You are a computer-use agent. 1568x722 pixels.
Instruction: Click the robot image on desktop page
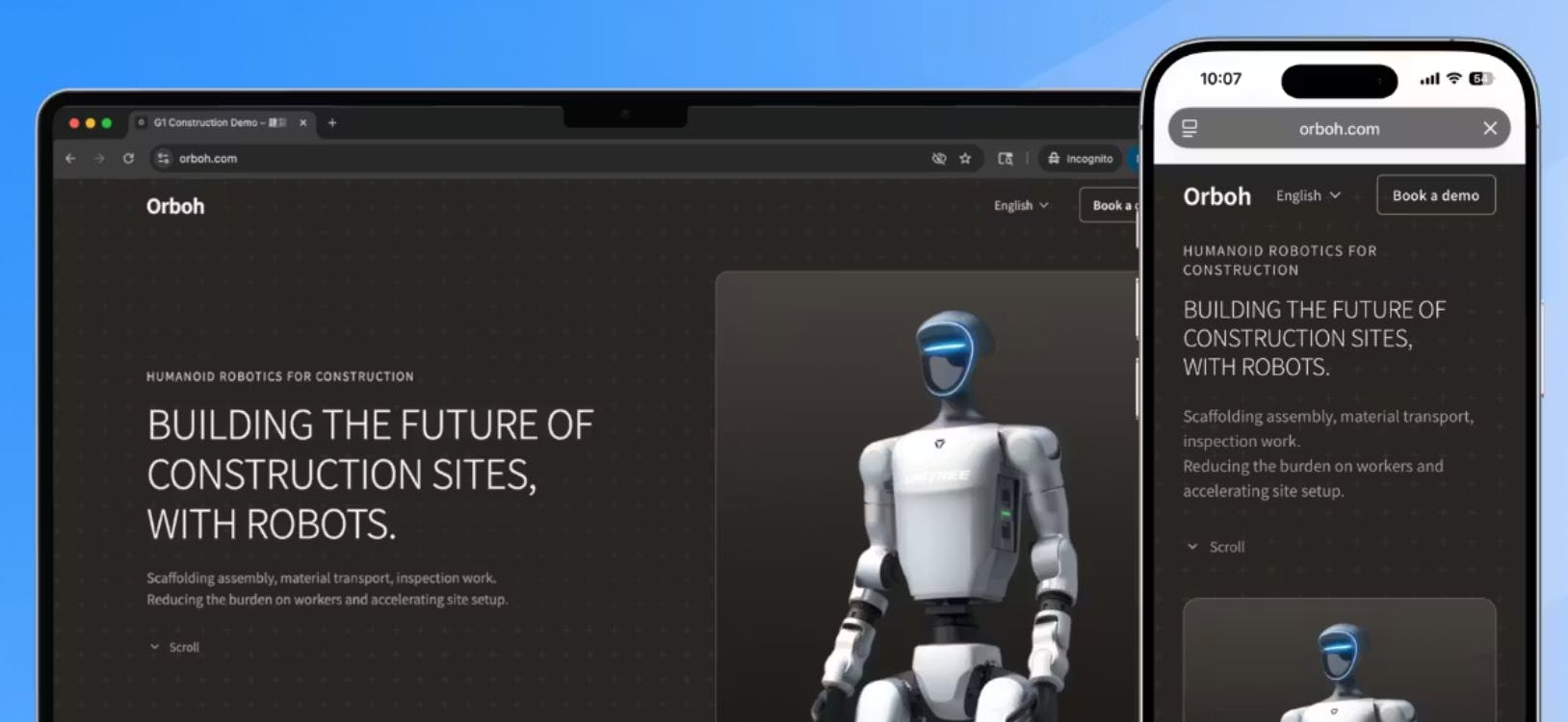[x=928, y=496]
